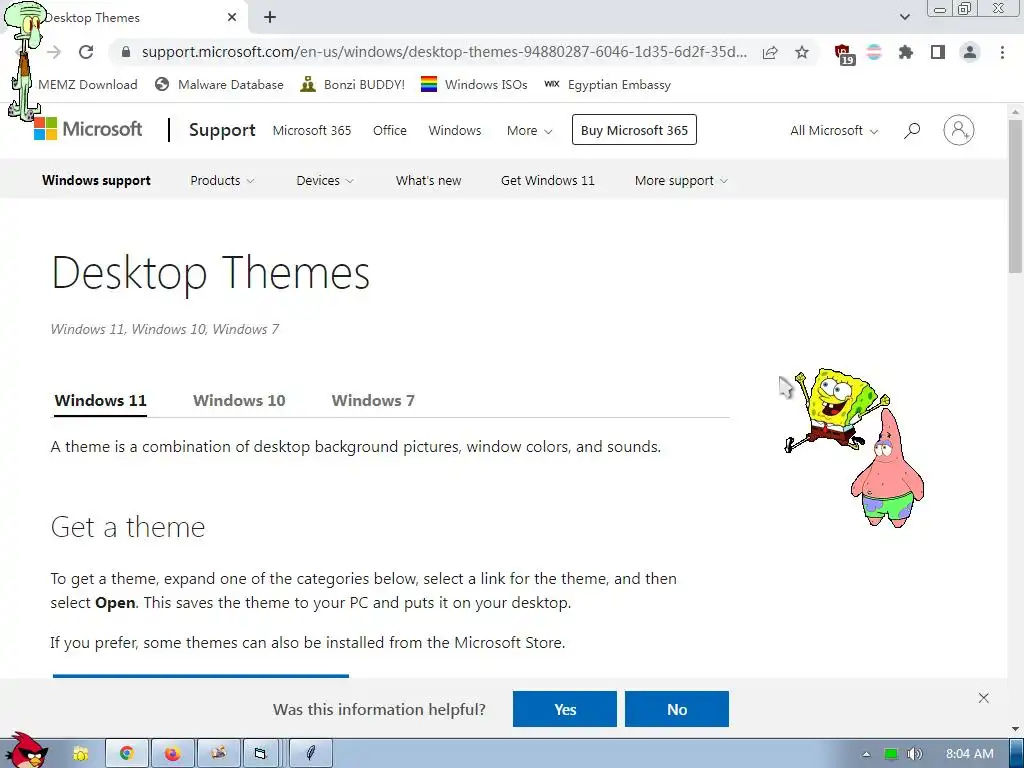Screen dimensions: 1024x768
Task: Click the site search magnifier icon
Action: point(912,131)
